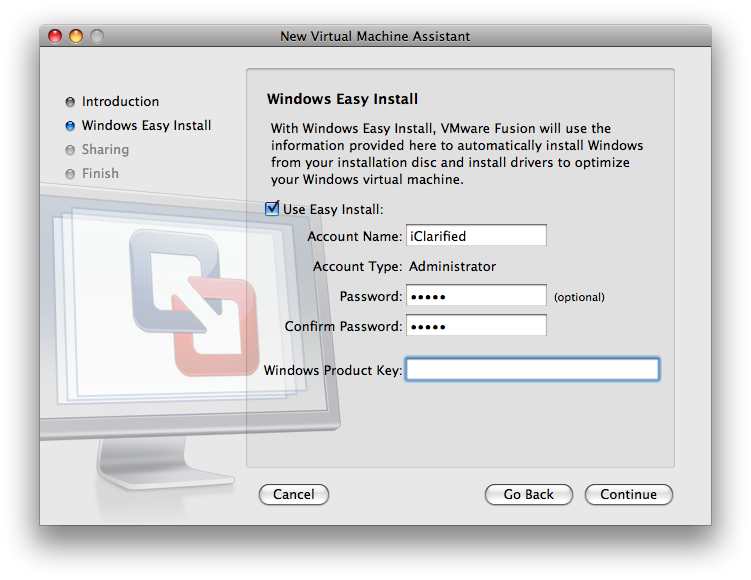Minimize the assistant with the yellow button
The image size is (751, 580).
coord(76,36)
